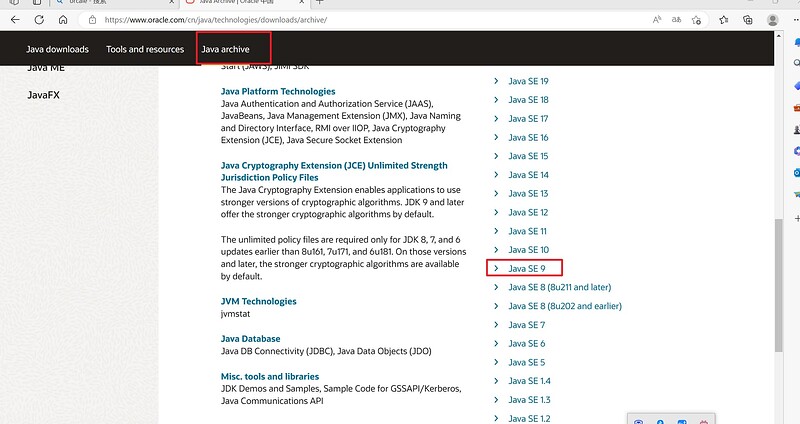Expand the Java SE 17 chevron
The height and width of the screenshot is (424, 800).
pos(496,118)
